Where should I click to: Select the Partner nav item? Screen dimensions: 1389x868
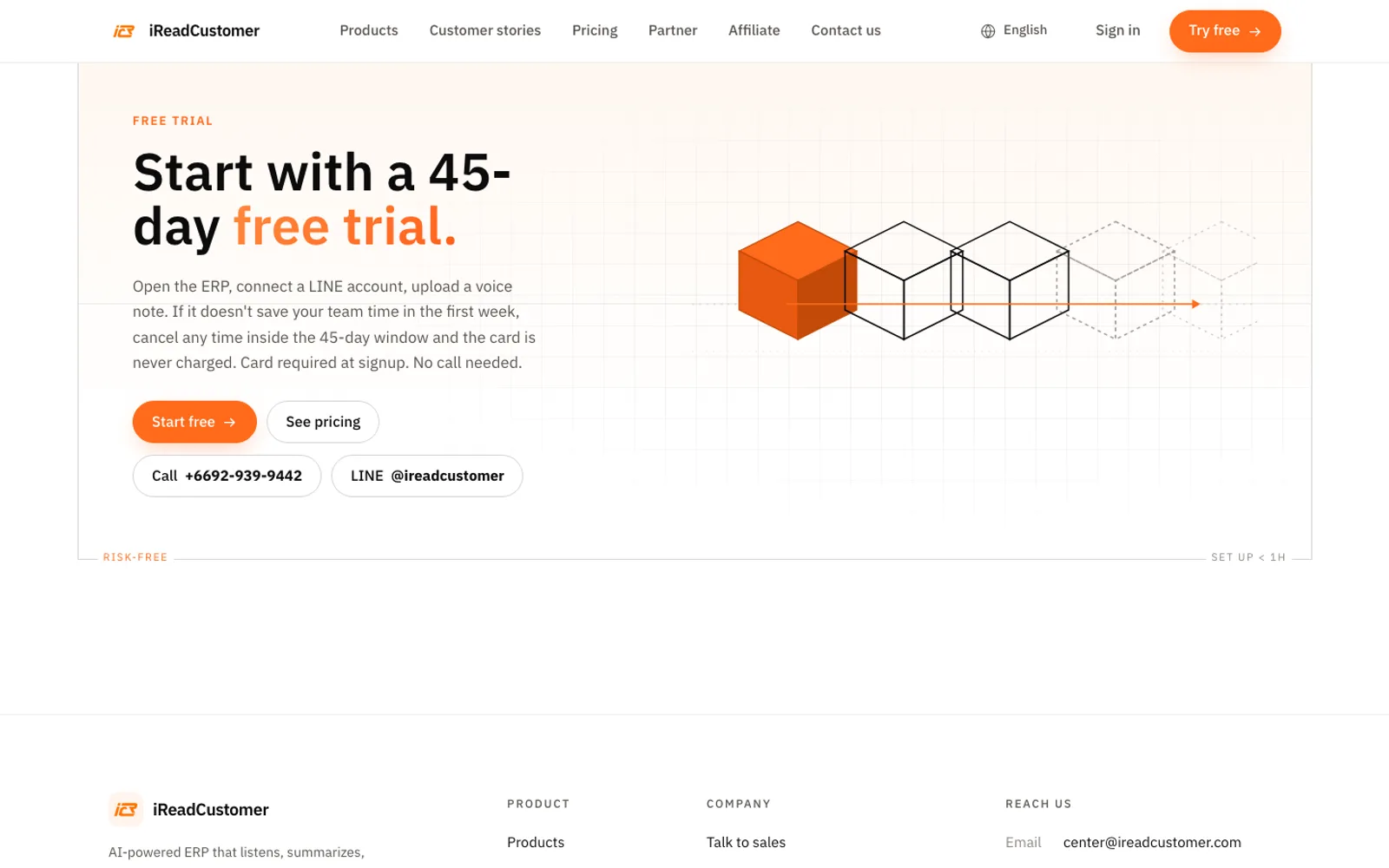(x=673, y=30)
